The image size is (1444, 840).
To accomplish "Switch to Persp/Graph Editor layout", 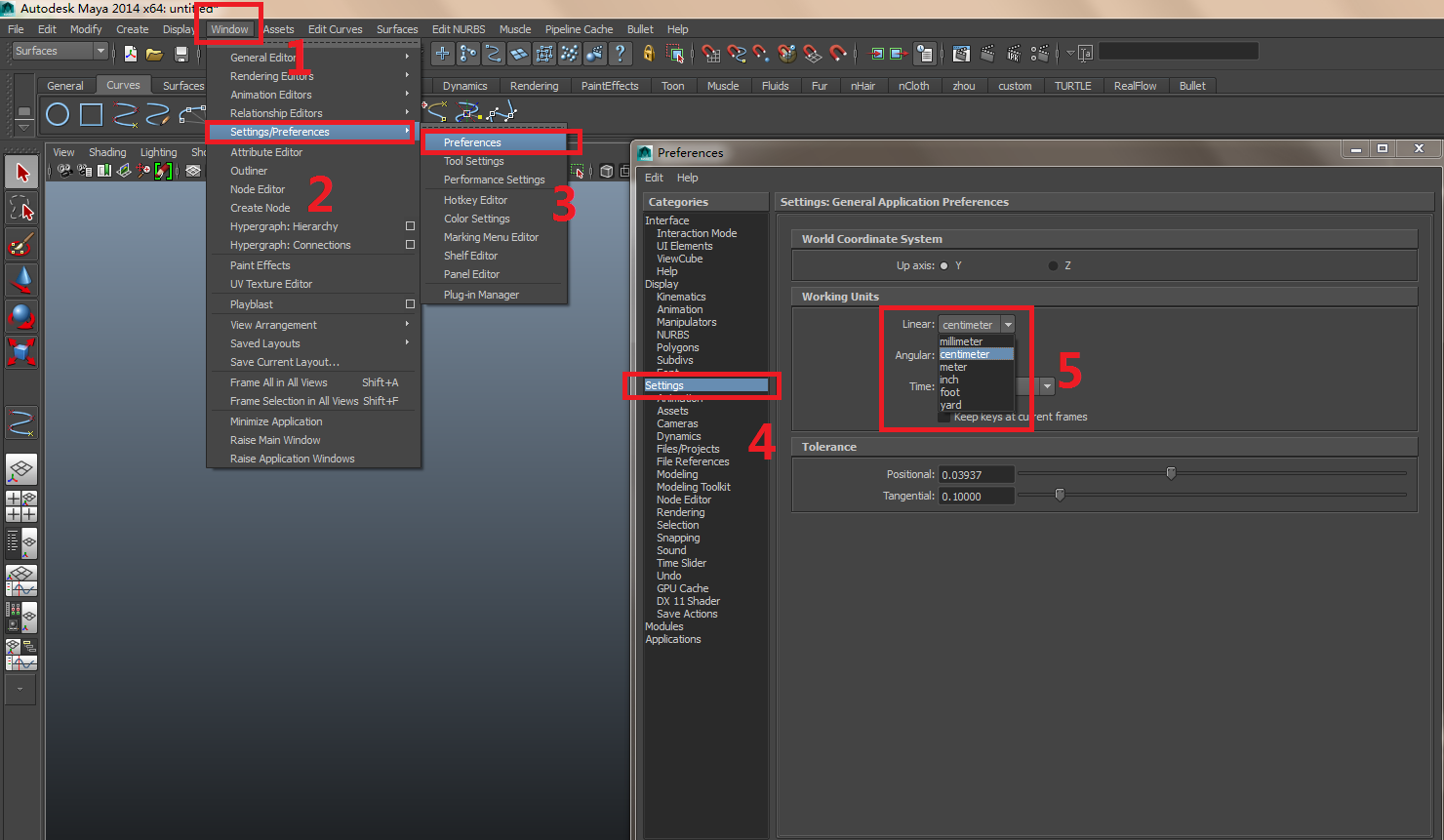I will (21, 580).
